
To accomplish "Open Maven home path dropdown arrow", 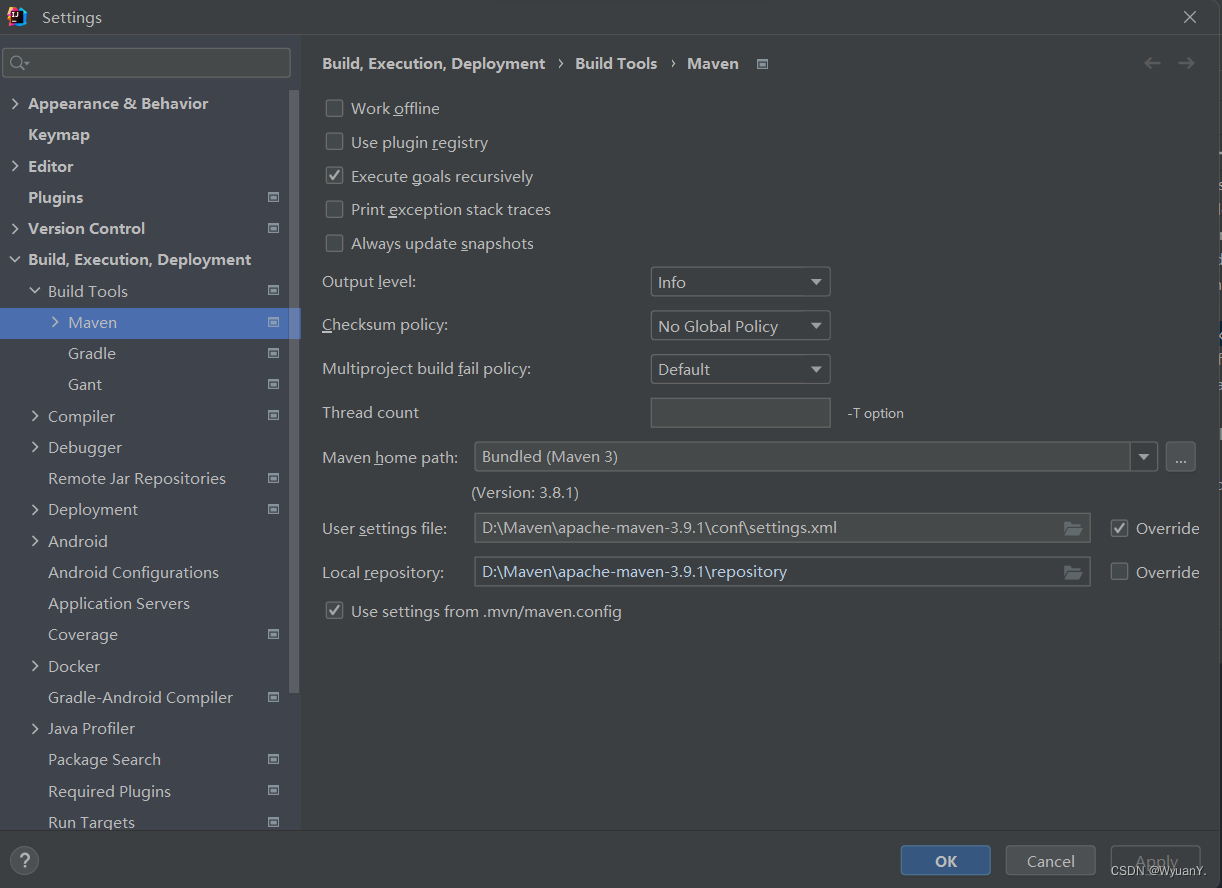I will (x=1144, y=457).
